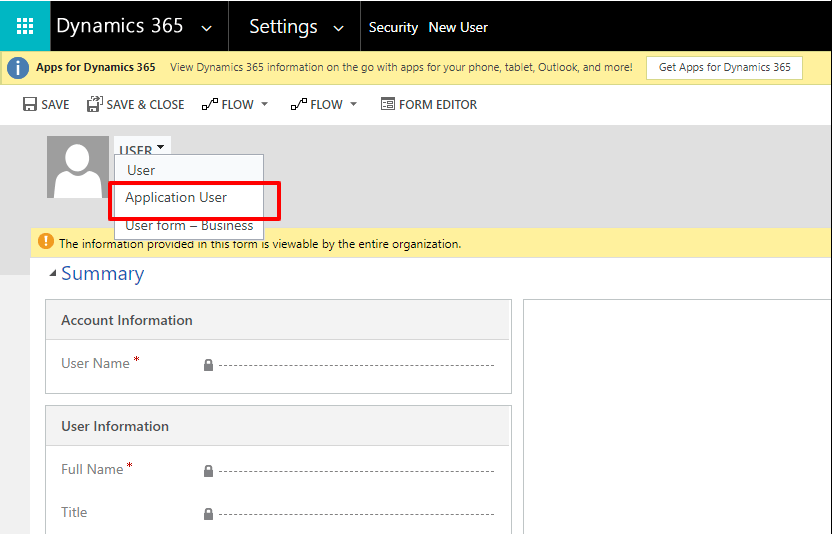Click the Form Editor icon
832x534 pixels.
388,104
